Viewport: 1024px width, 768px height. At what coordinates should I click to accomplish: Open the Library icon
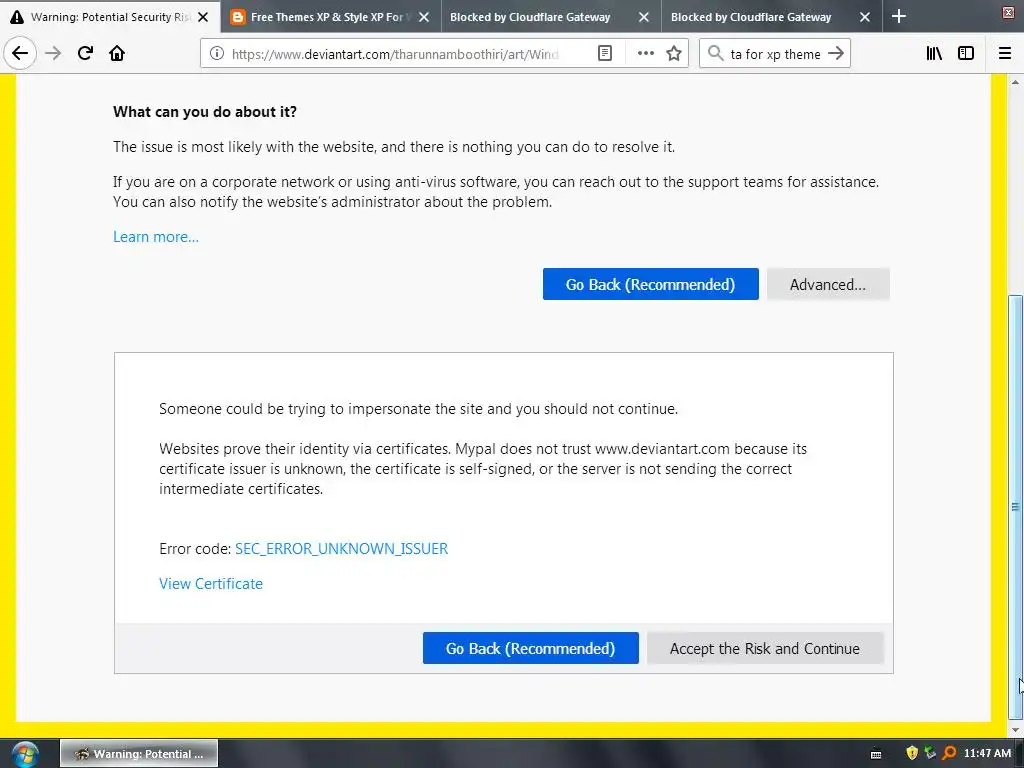tap(934, 54)
